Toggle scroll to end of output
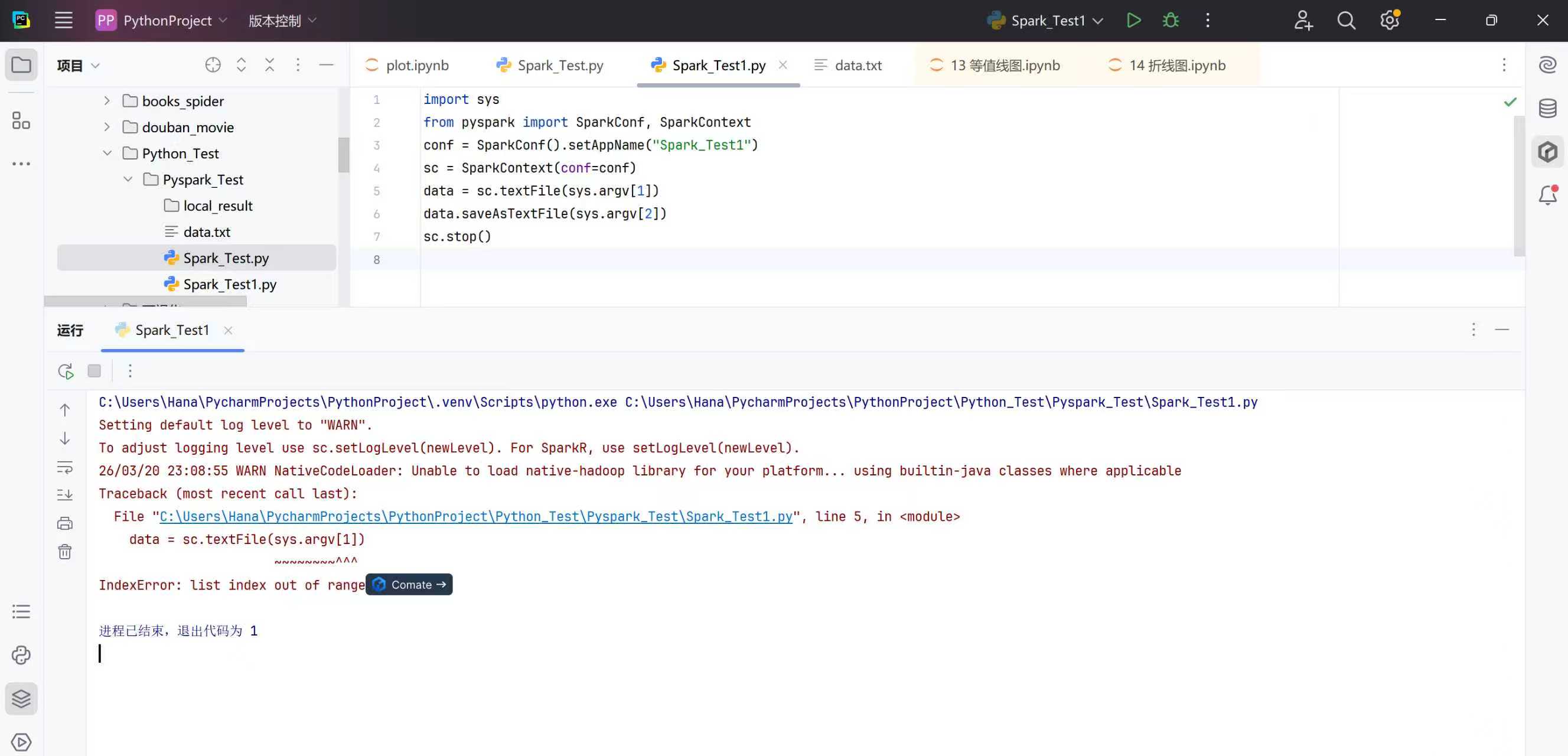Image resolution: width=1568 pixels, height=756 pixels. [x=64, y=495]
